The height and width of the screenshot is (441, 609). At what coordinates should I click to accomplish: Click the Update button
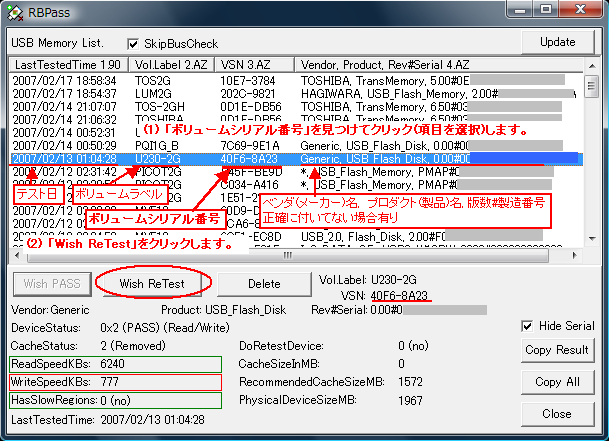pos(557,42)
